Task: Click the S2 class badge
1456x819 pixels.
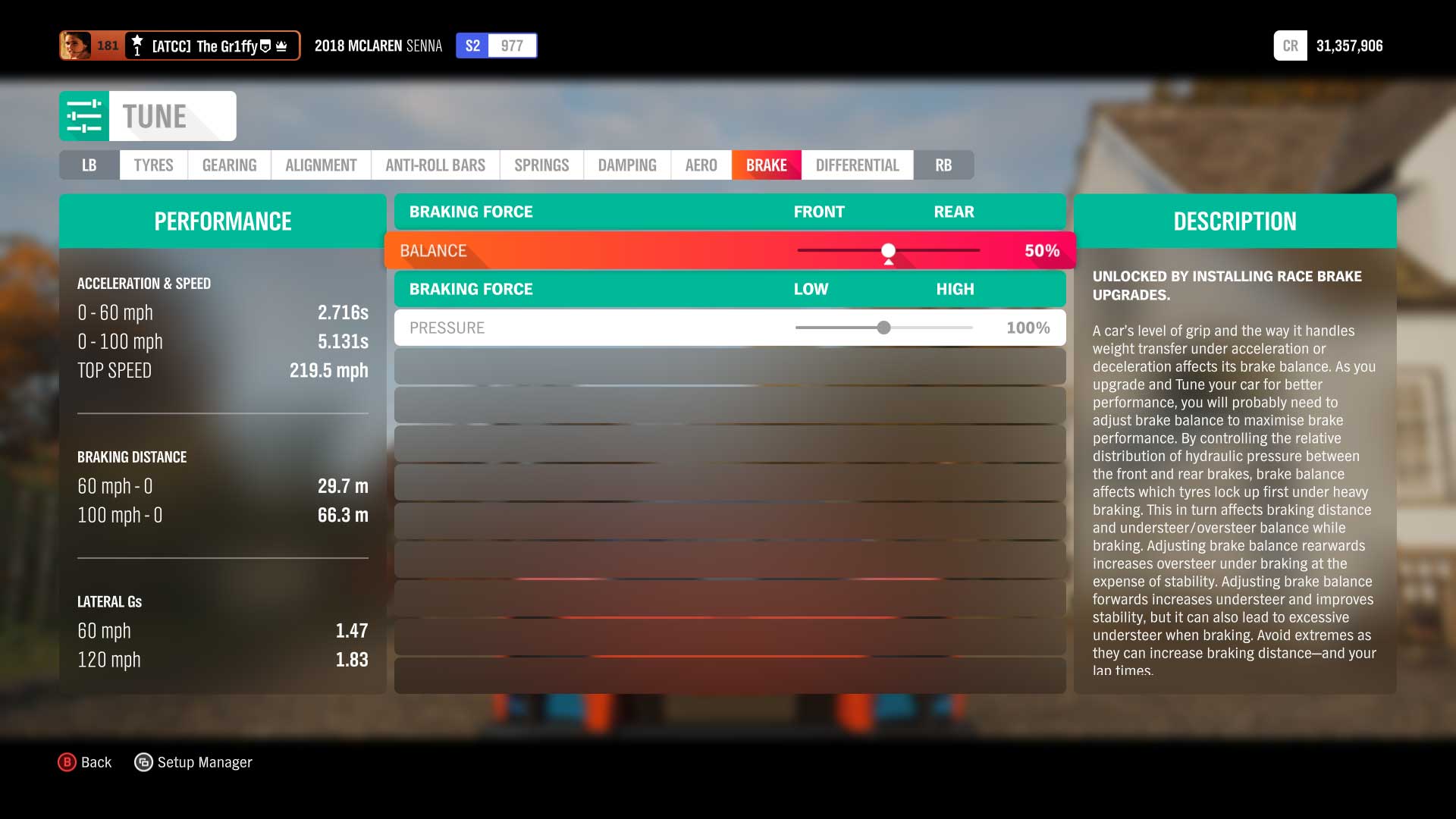Action: pyautogui.click(x=472, y=45)
